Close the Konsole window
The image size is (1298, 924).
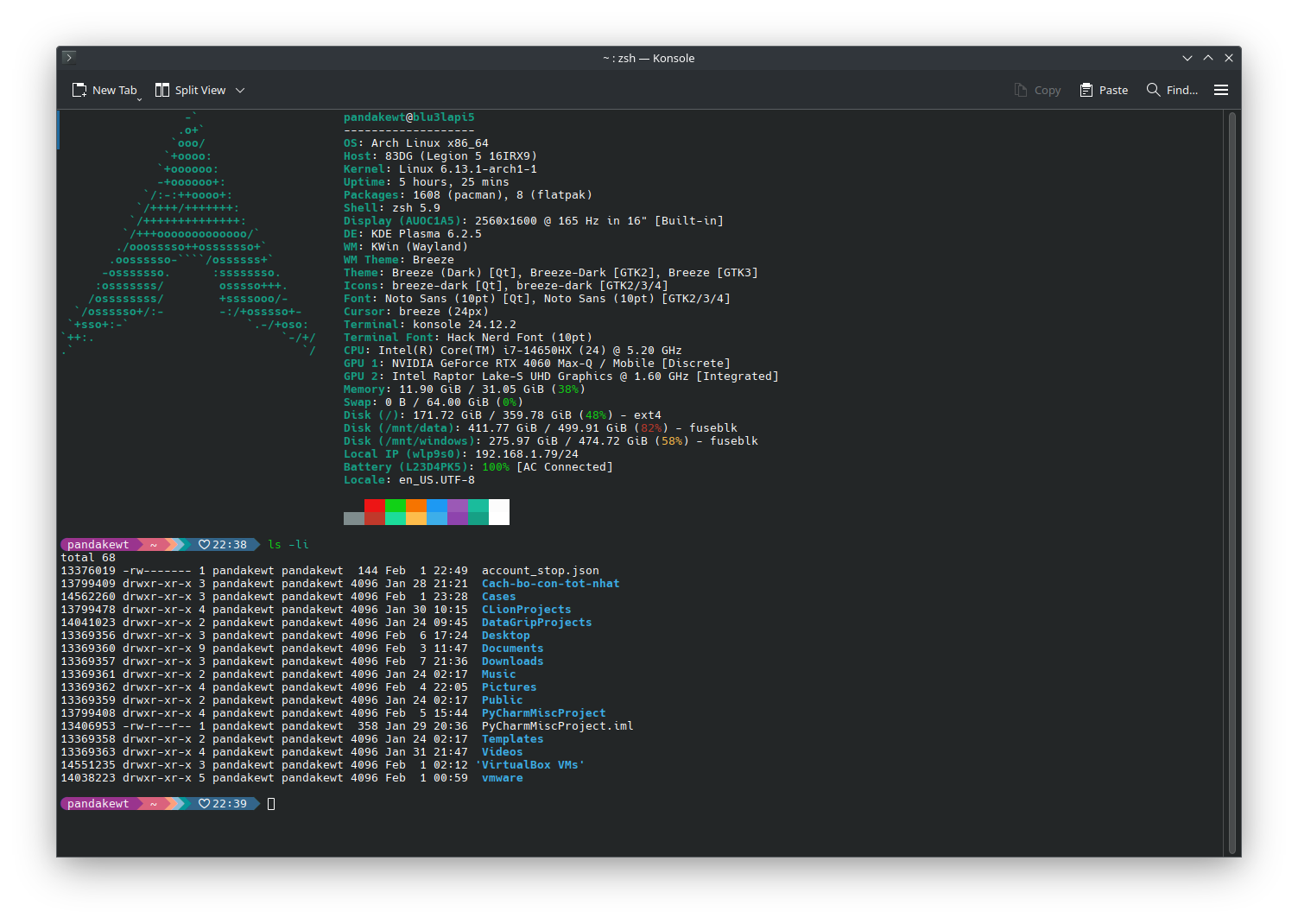1229,58
